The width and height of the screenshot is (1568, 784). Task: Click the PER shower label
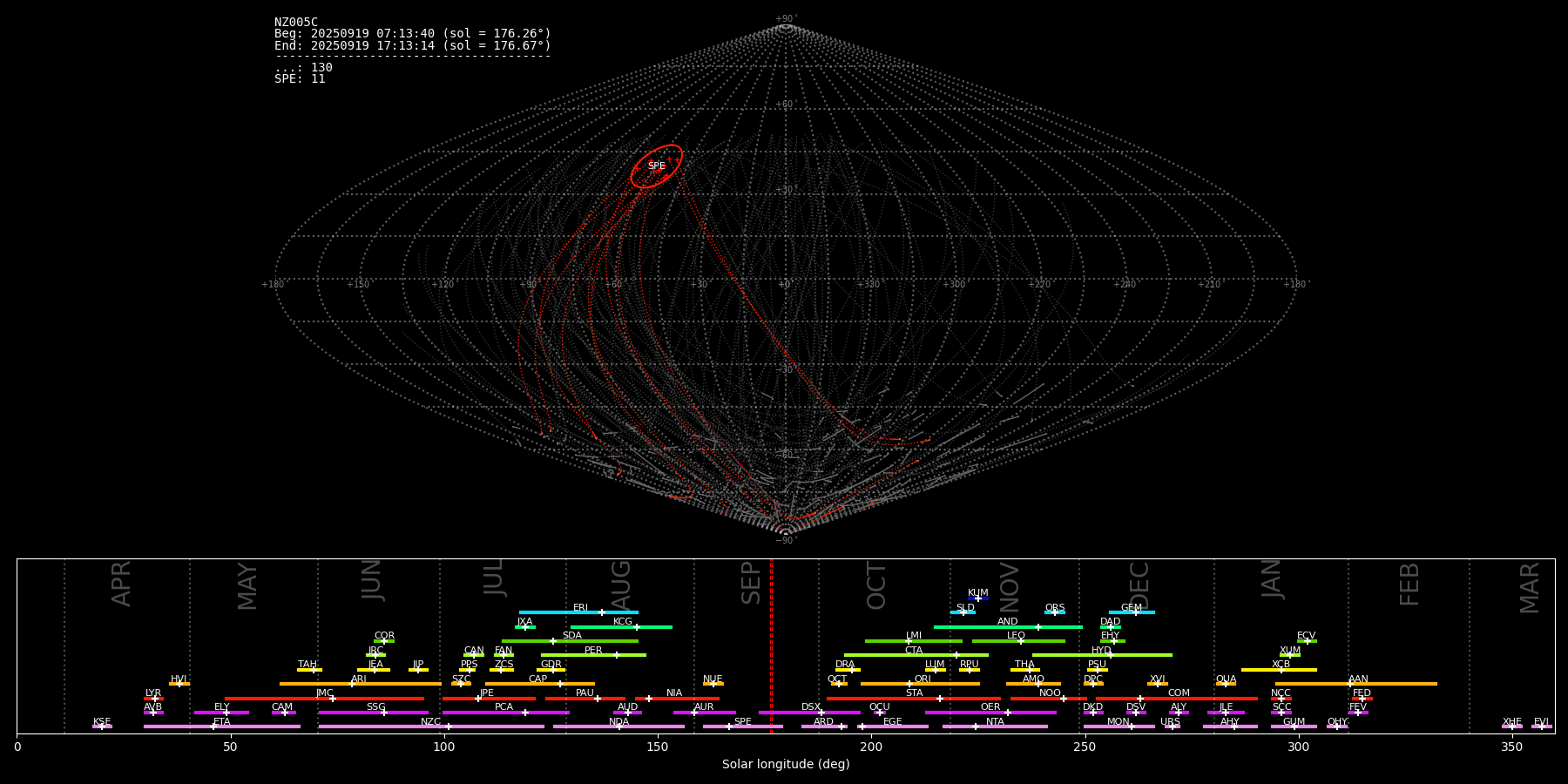tap(593, 650)
